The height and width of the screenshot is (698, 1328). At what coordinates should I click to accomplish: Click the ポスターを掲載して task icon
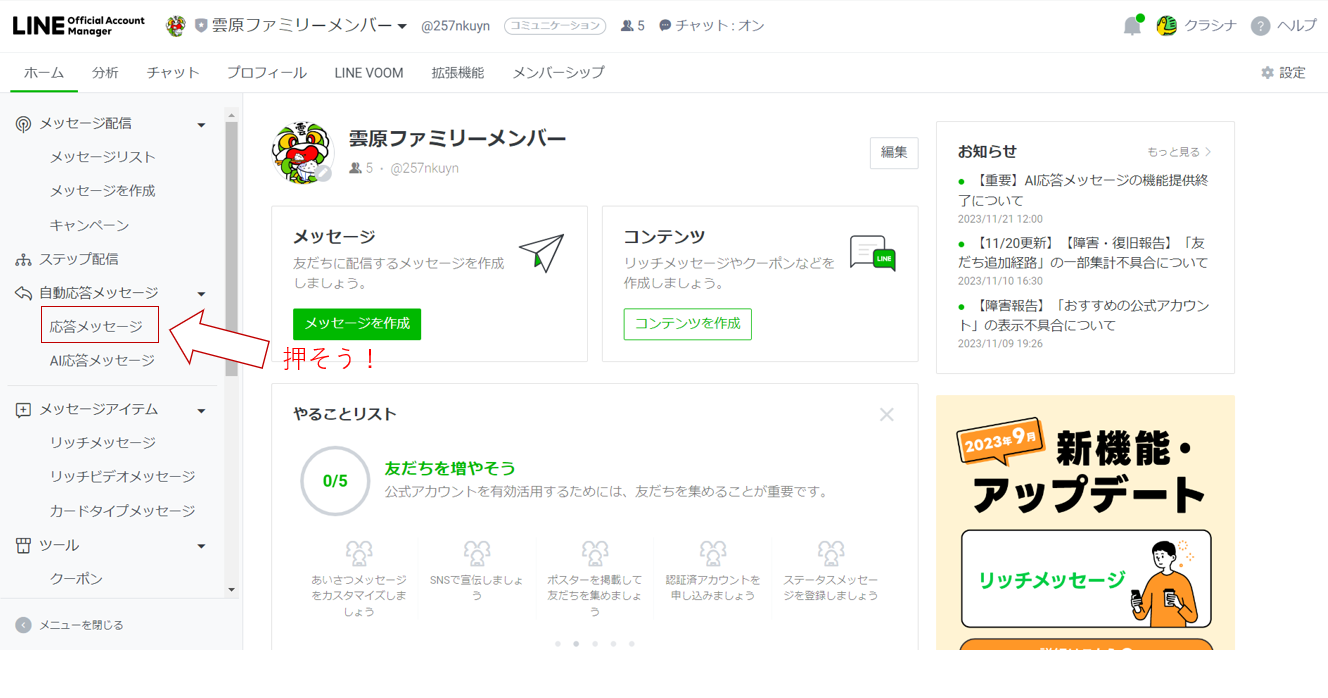(x=595, y=553)
